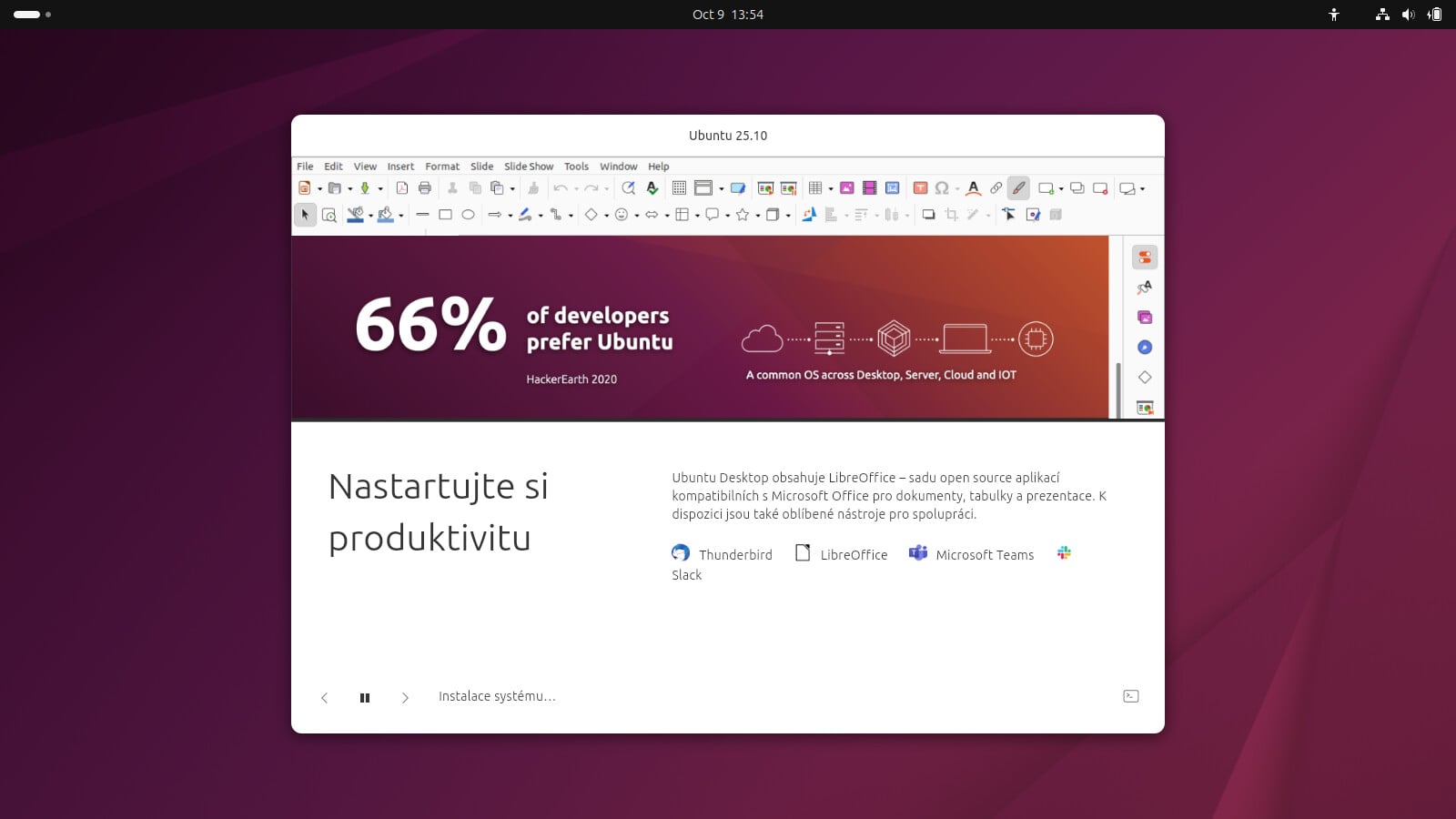1456x819 pixels.
Task: Click the pink Insert Image icon
Action: 846,188
